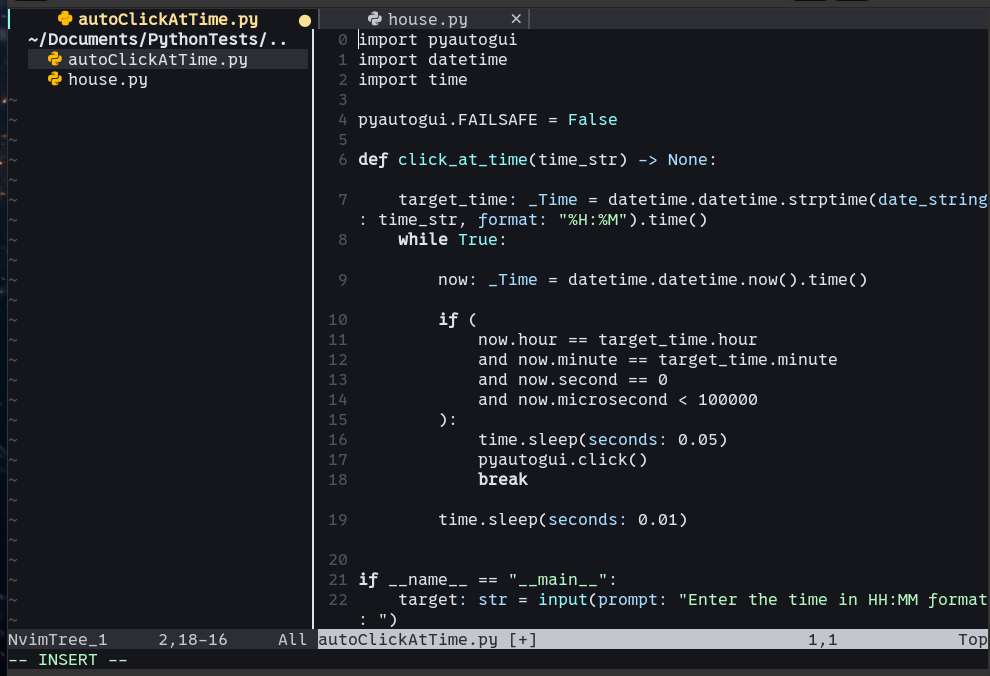Click Python icon beside autoClickAtTime.py in tree

point(55,59)
